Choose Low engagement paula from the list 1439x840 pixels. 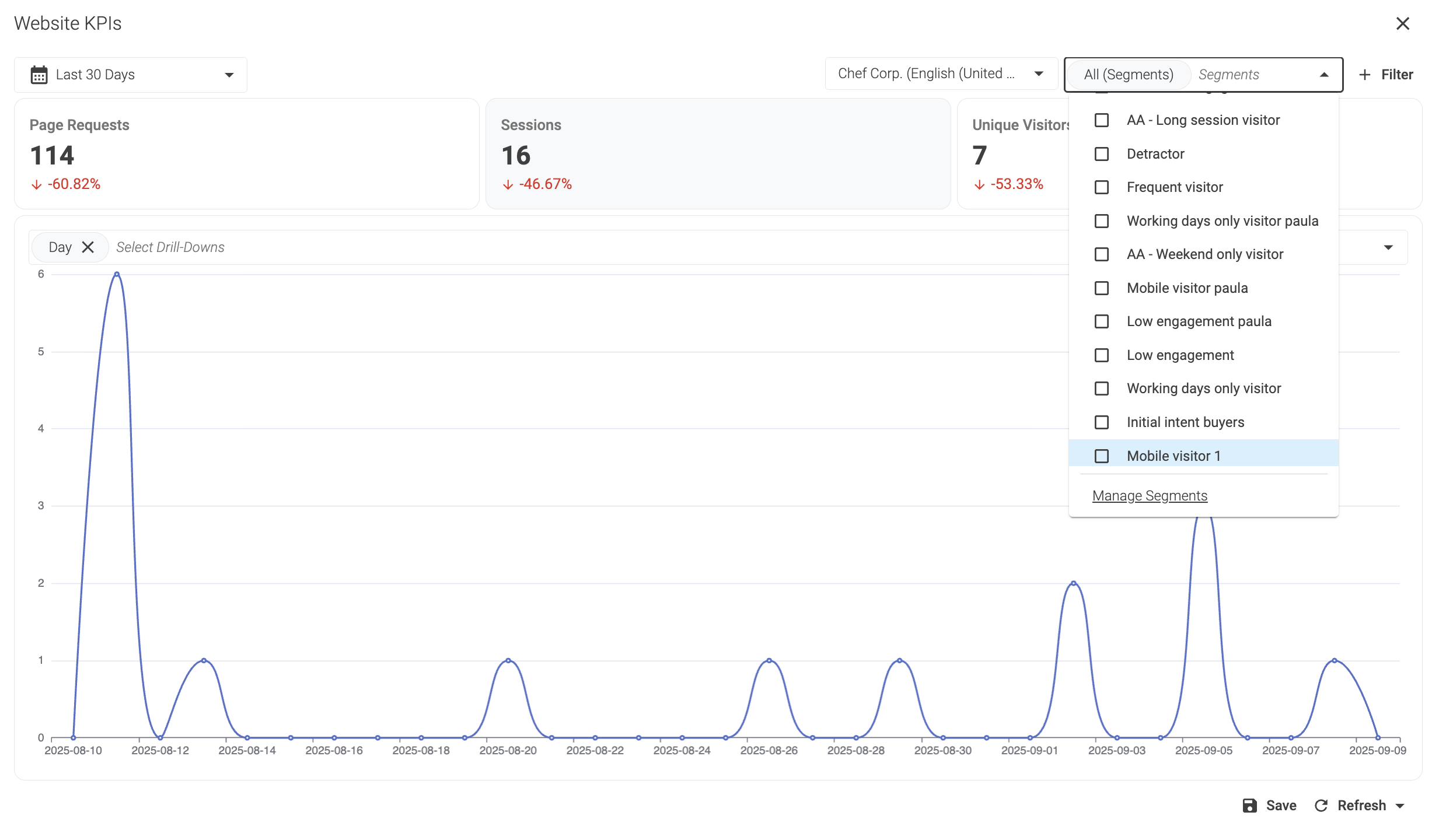[x=1199, y=321]
